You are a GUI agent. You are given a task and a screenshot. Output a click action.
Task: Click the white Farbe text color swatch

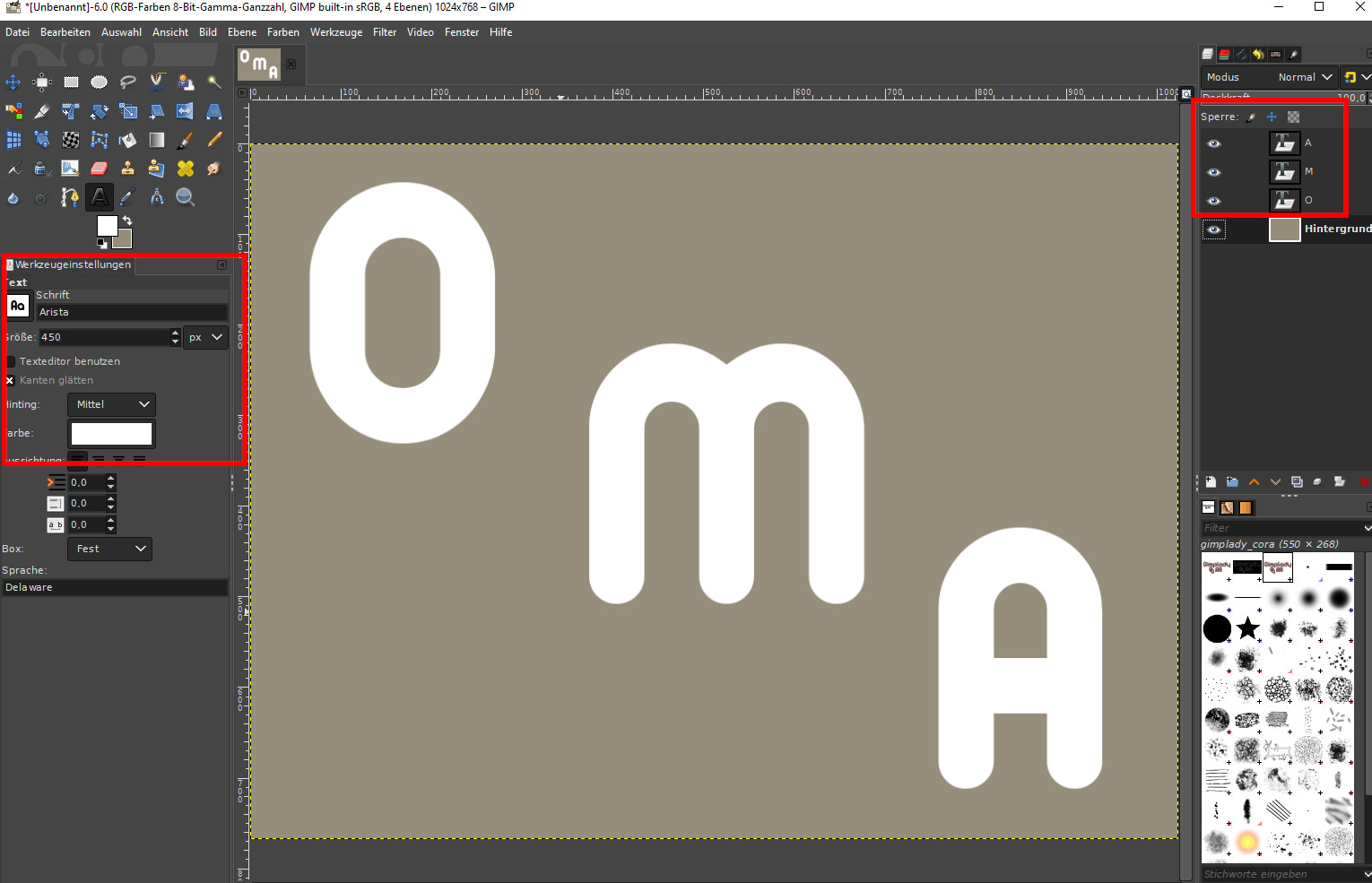(x=111, y=434)
